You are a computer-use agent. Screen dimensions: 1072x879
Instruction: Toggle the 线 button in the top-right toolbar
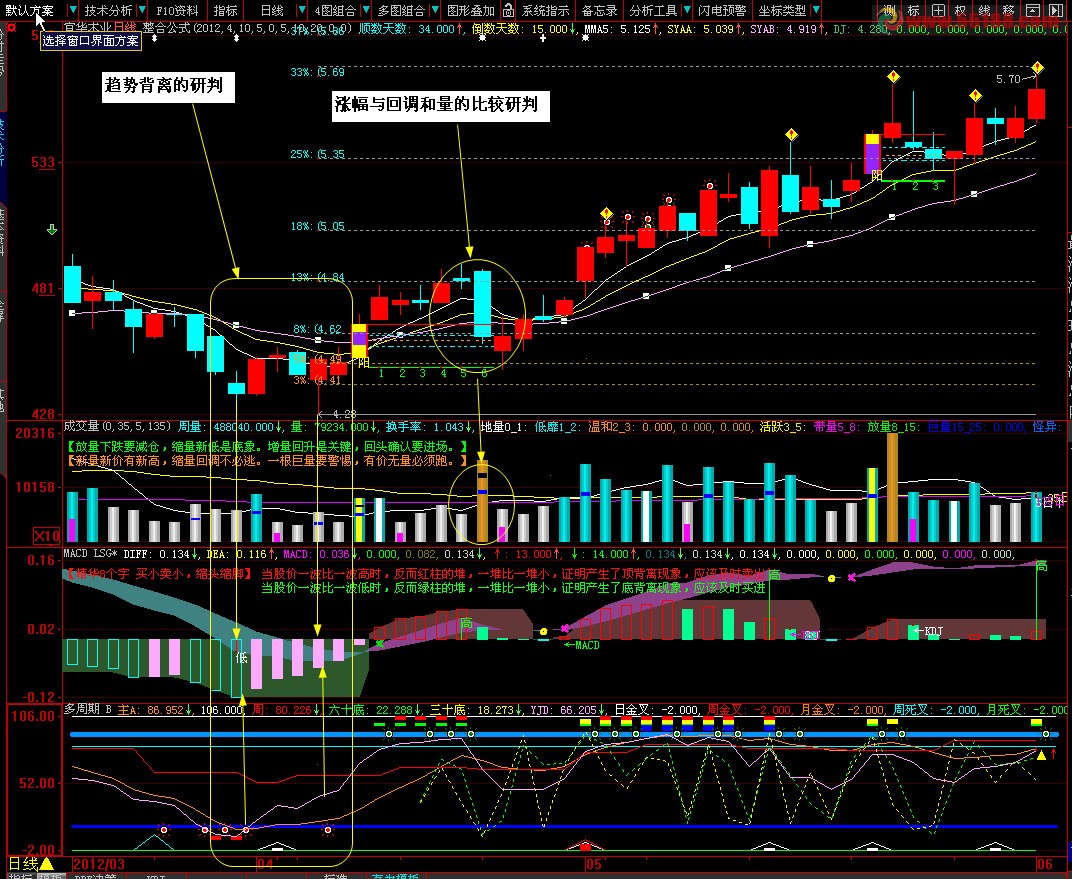pos(984,10)
